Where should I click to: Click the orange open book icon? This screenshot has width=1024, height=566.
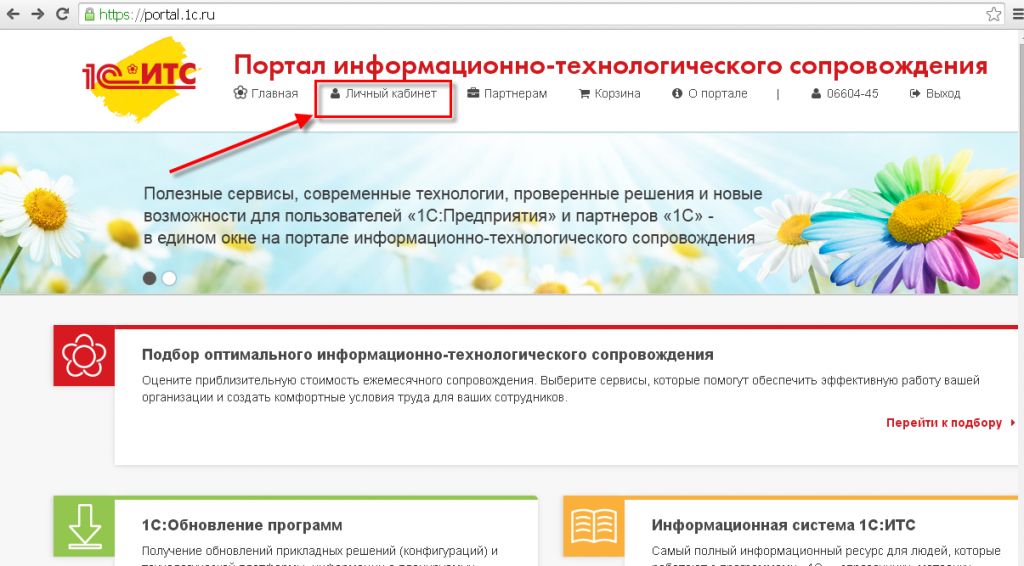593,526
